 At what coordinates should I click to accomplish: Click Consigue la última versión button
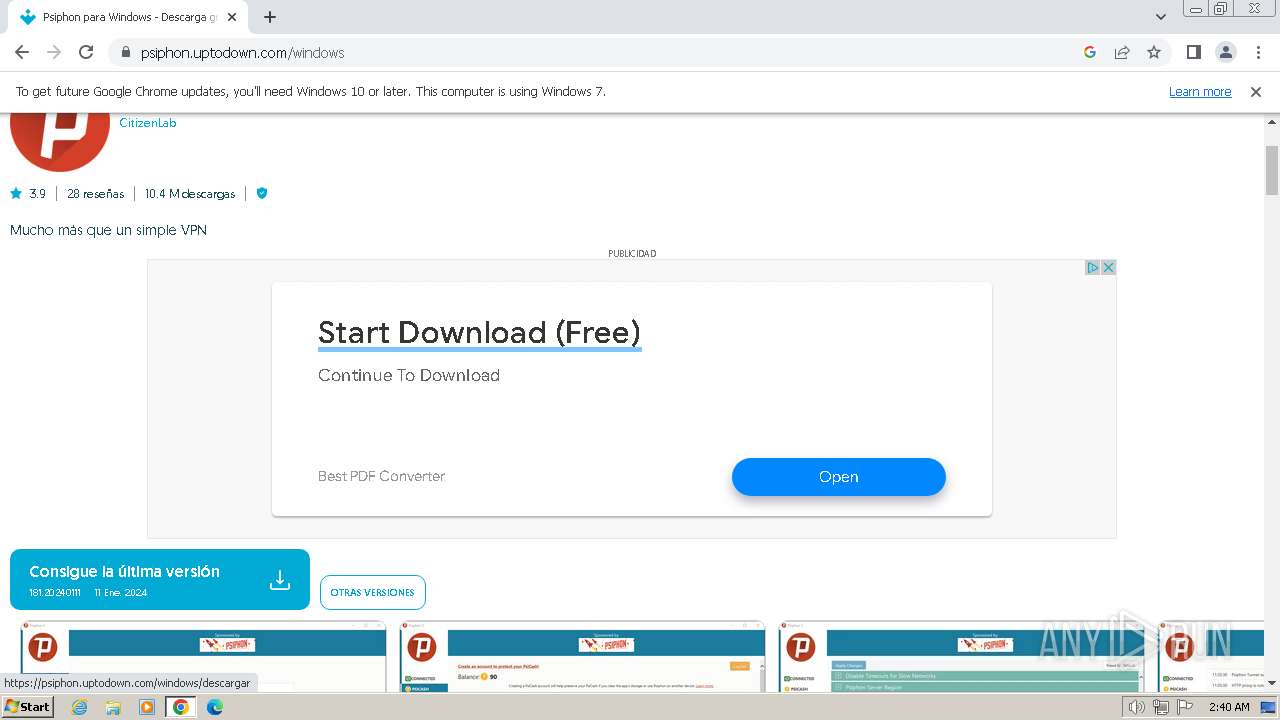pos(160,579)
